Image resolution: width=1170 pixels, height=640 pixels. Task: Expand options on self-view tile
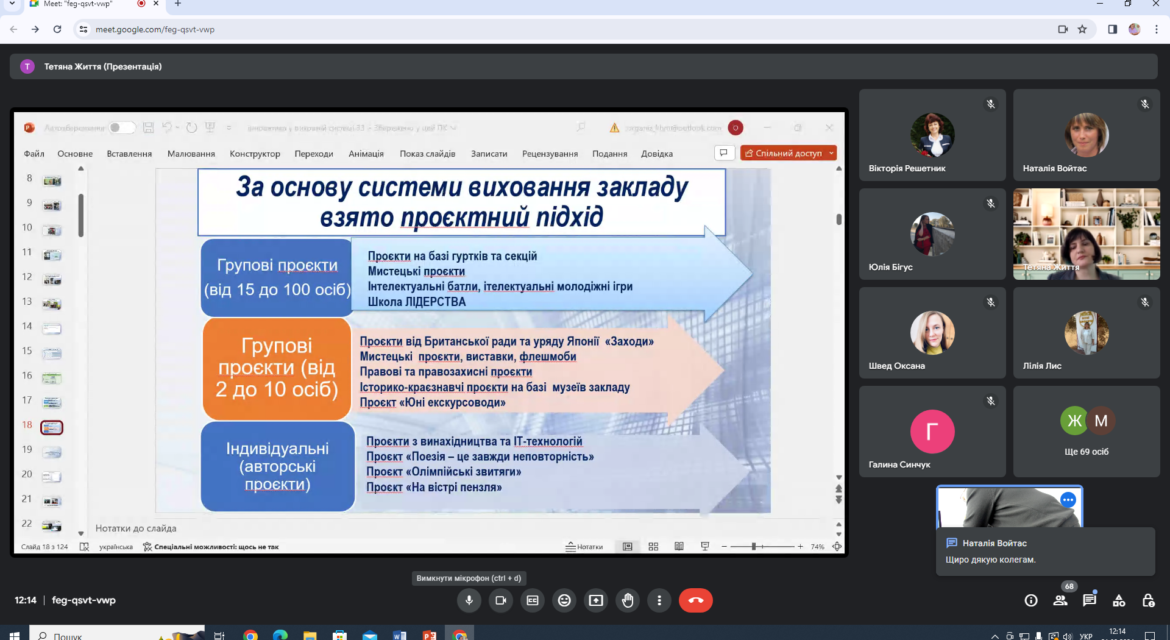click(x=1068, y=500)
